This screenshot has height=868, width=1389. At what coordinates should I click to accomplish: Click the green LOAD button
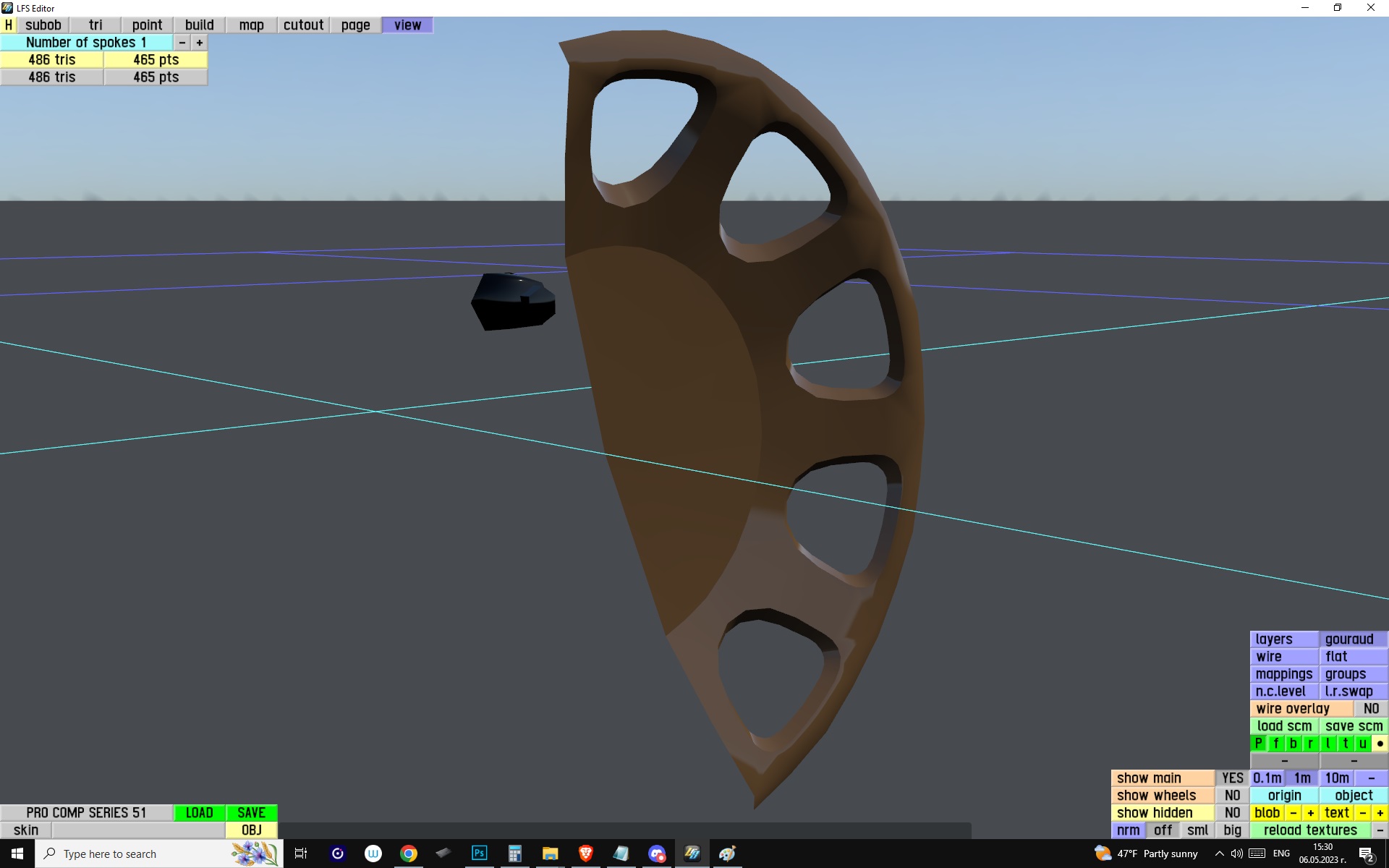coord(199,813)
